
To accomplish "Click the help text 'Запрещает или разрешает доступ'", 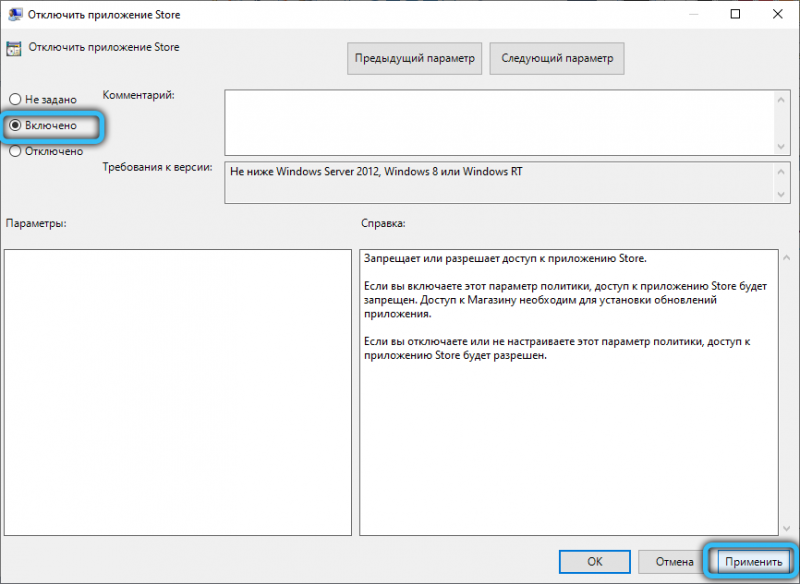I will tap(505, 259).
